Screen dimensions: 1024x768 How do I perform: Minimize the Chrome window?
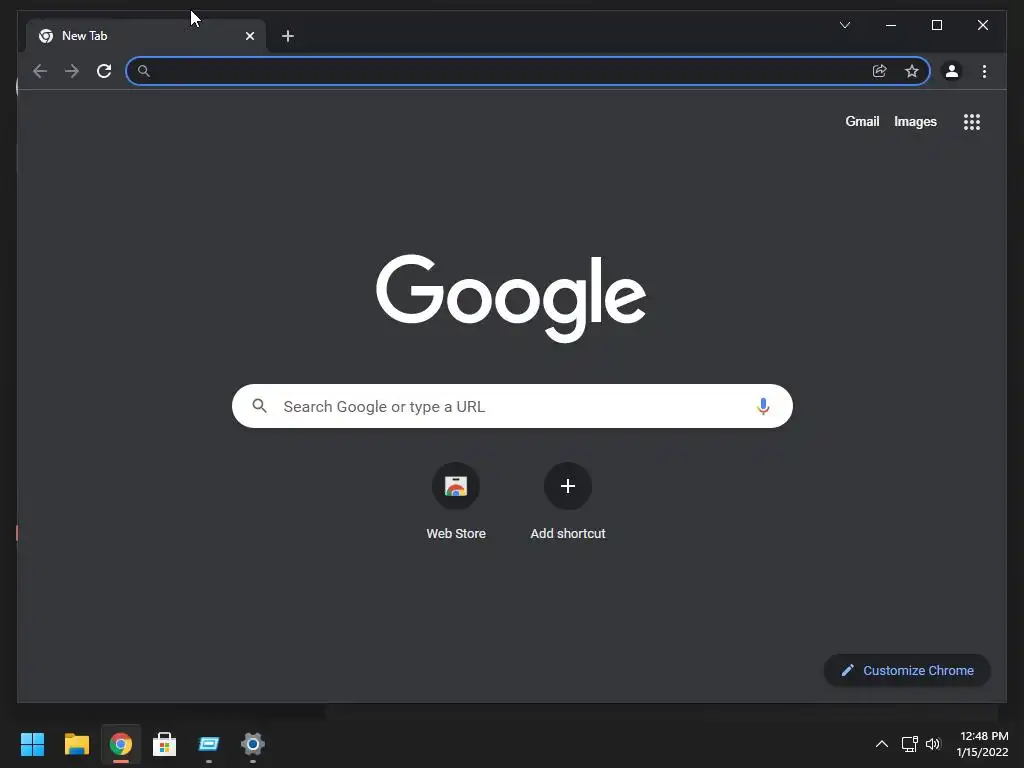[x=891, y=25]
